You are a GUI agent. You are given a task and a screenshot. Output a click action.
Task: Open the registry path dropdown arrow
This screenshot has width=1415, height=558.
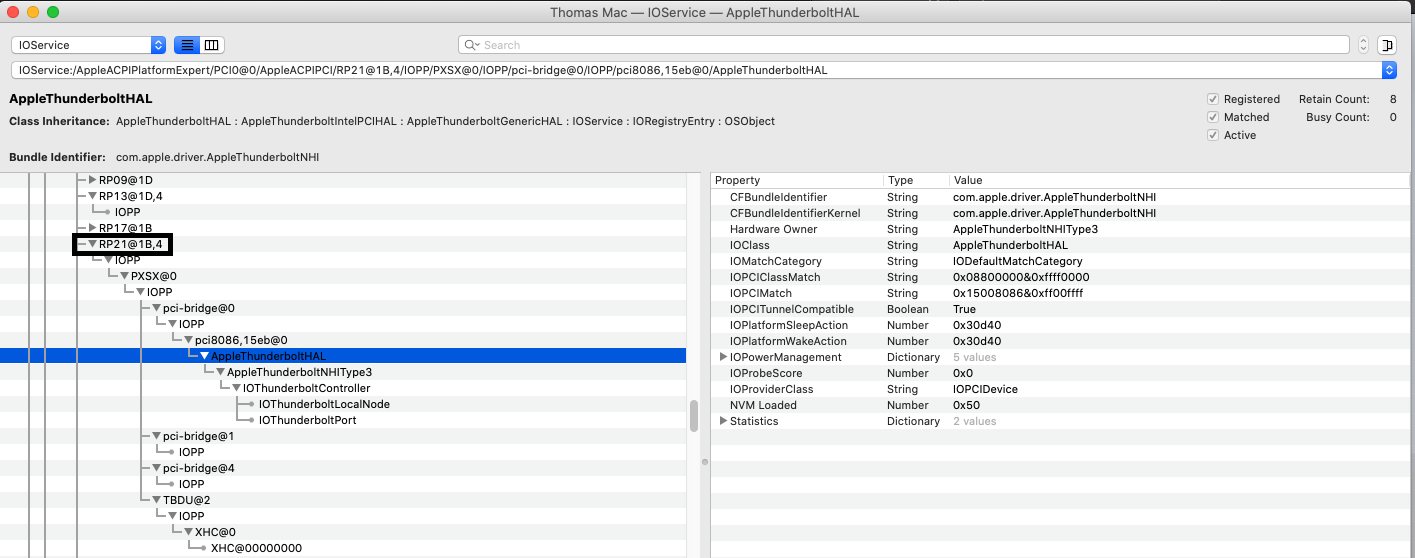pyautogui.click(x=1388, y=70)
